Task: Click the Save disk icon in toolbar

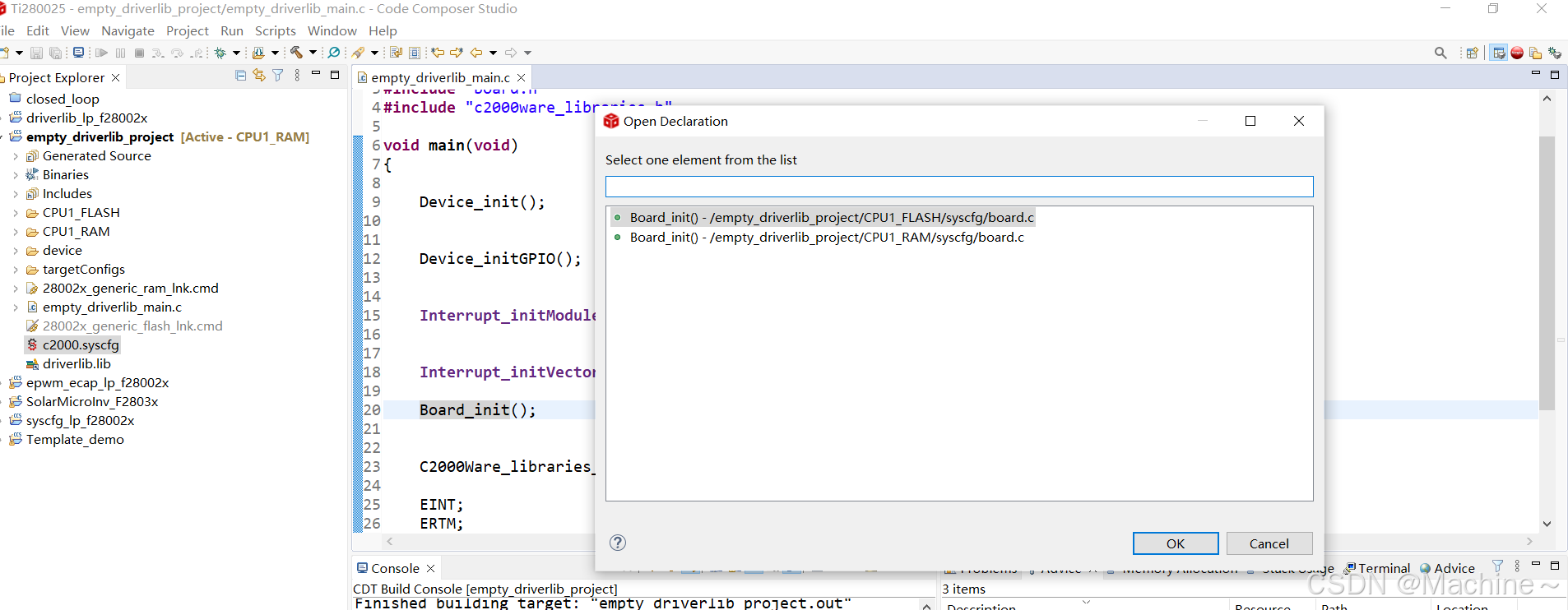Action: (x=36, y=53)
